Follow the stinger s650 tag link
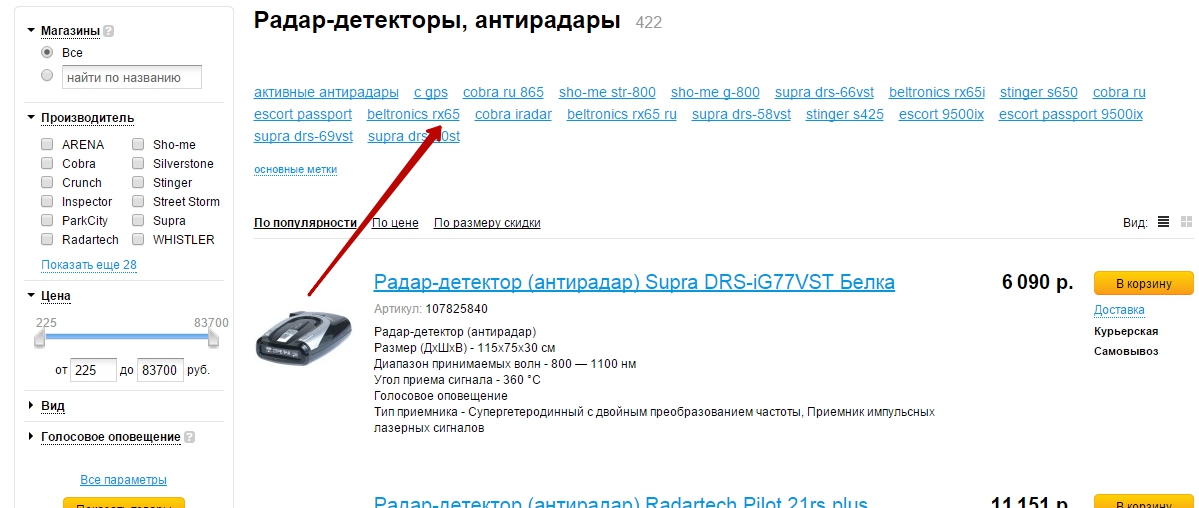The height and width of the screenshot is (508, 1199). tap(1038, 93)
